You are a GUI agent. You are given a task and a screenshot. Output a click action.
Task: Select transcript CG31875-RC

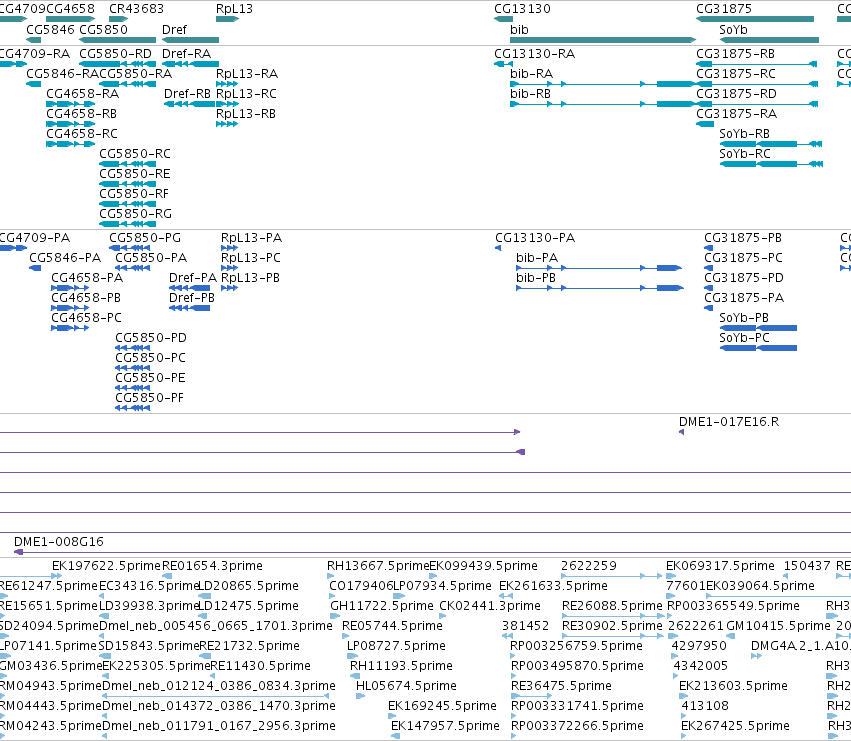click(736, 73)
